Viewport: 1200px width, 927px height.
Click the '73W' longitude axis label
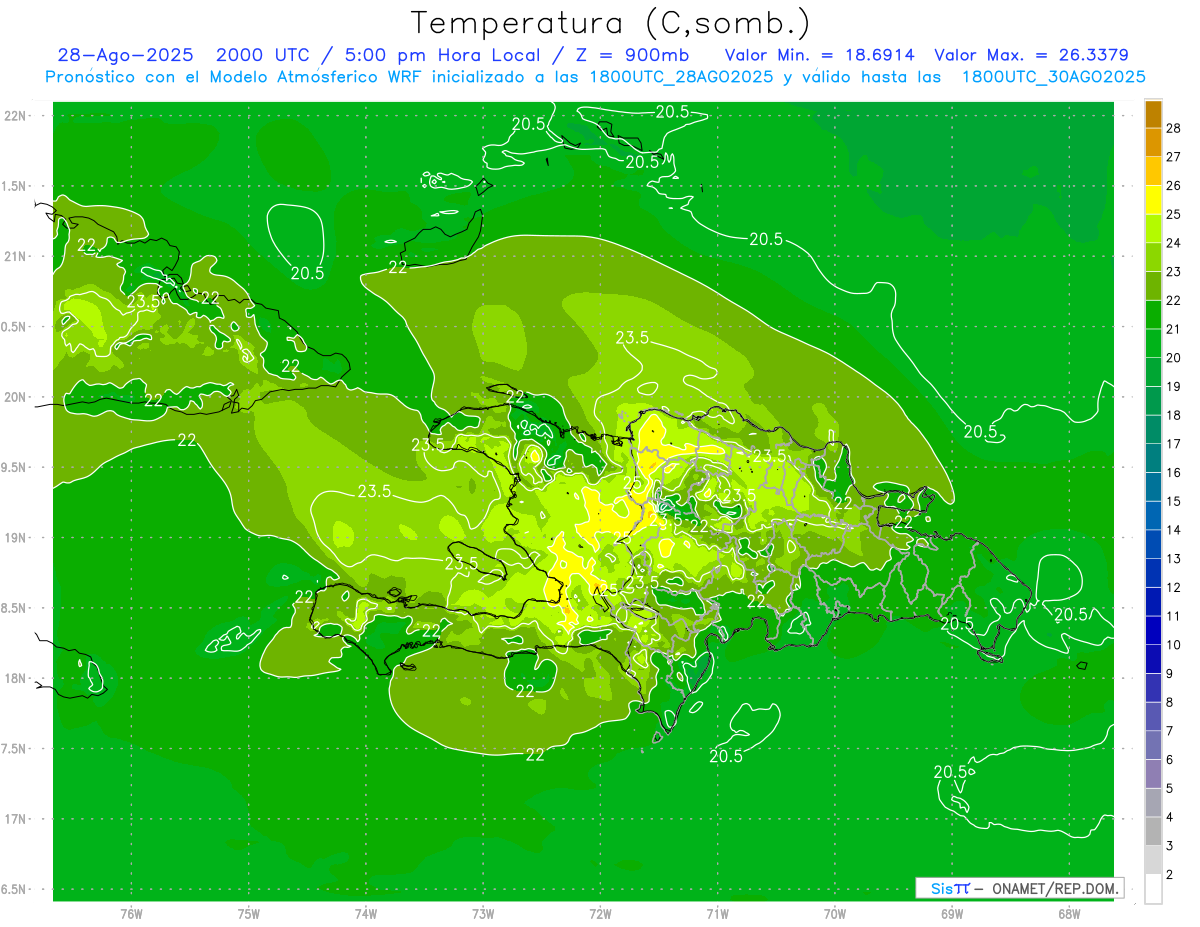(483, 913)
